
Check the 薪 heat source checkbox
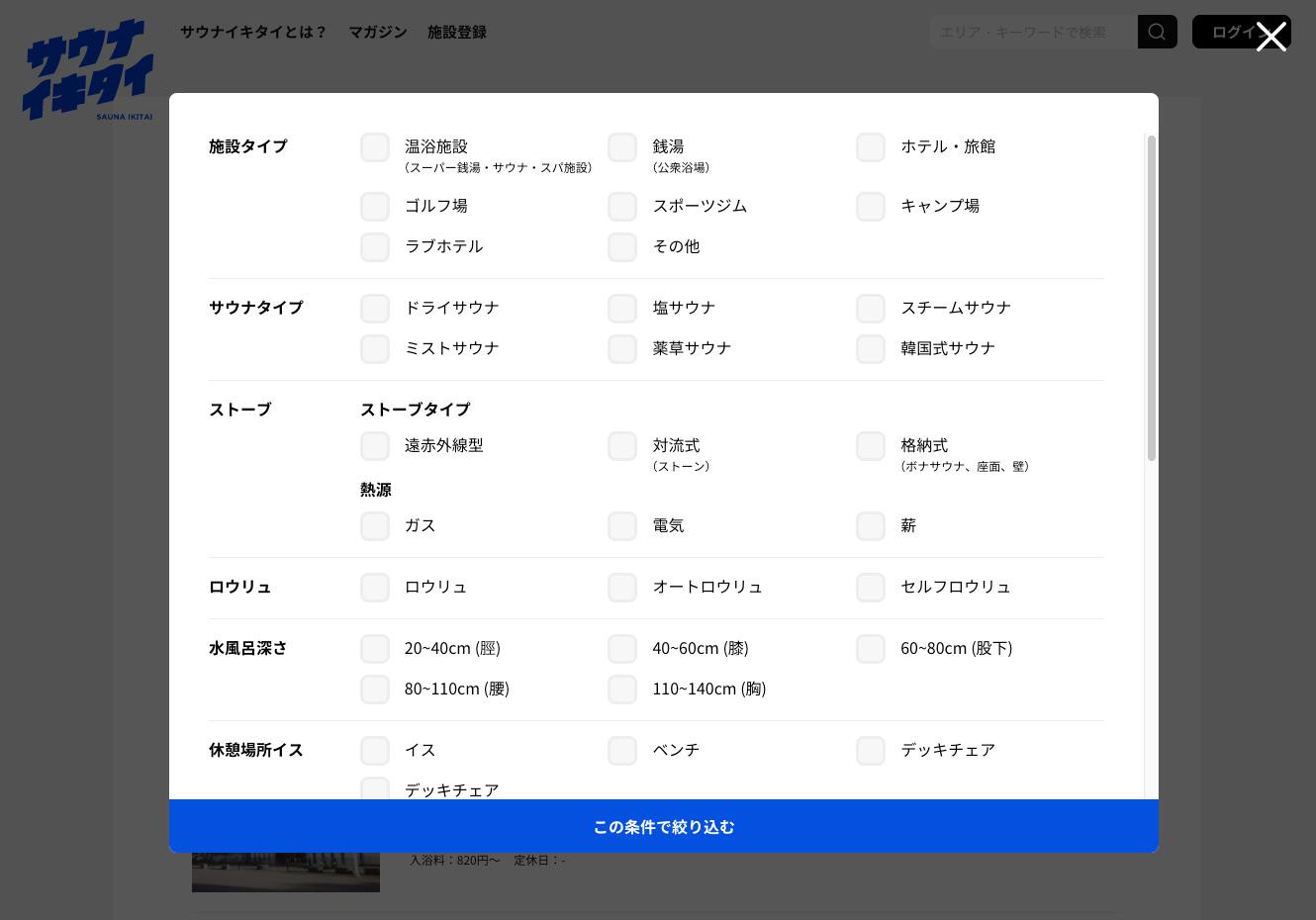tap(871, 526)
